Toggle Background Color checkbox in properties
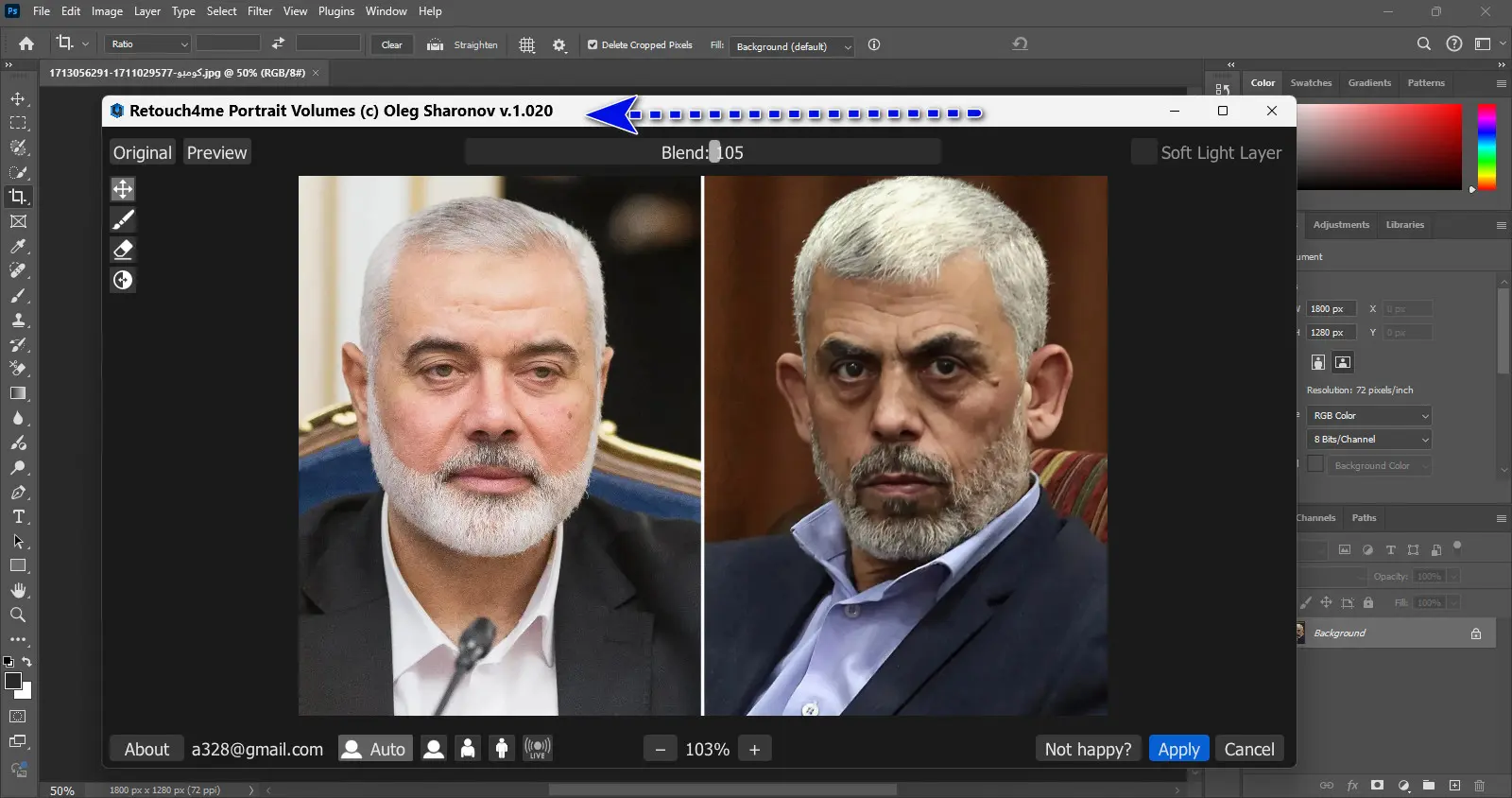 pyautogui.click(x=1315, y=464)
